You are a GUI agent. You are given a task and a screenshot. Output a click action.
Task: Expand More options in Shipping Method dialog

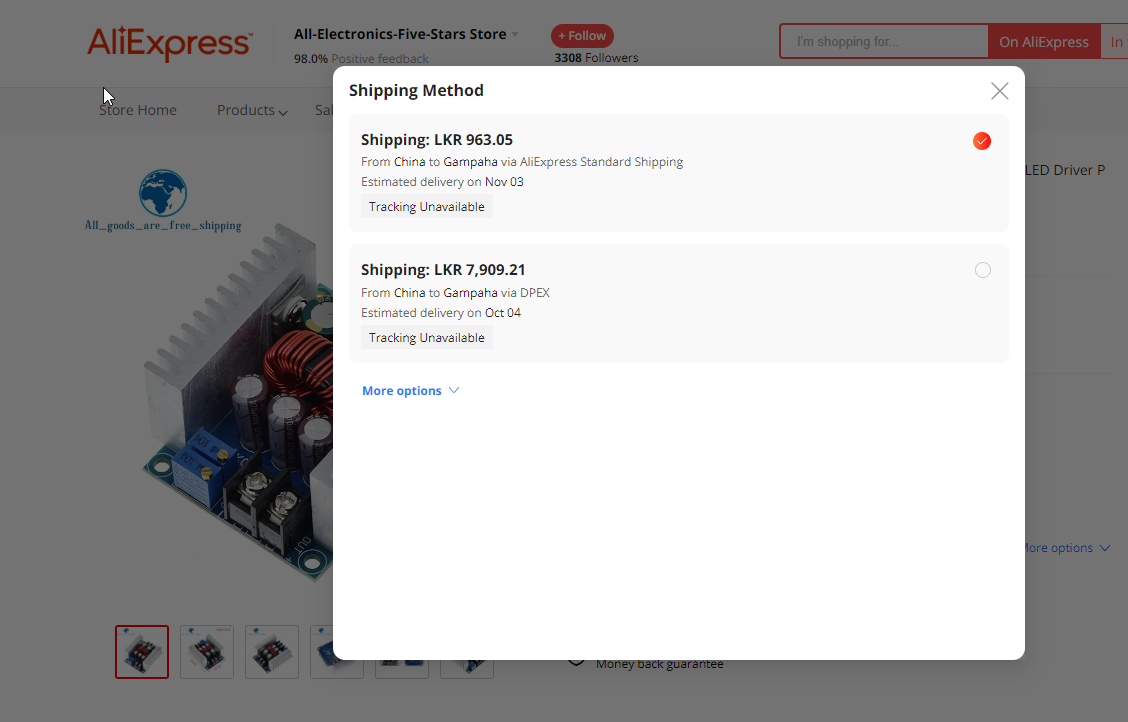[410, 390]
